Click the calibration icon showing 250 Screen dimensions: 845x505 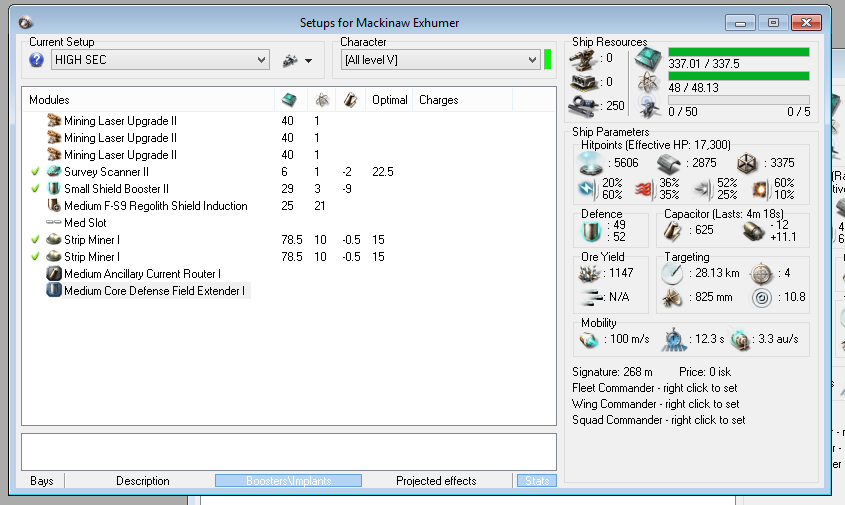584,105
